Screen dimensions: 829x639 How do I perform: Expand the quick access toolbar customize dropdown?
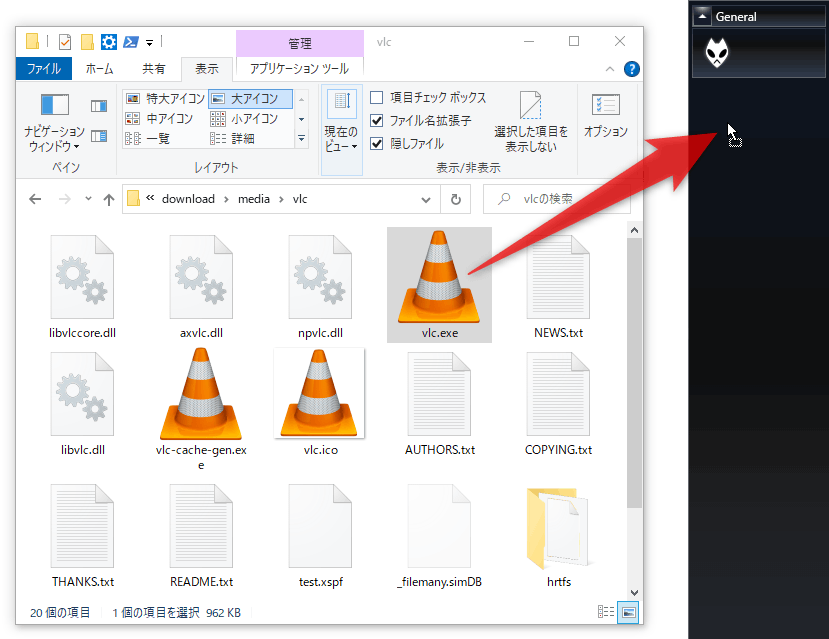tap(150, 42)
